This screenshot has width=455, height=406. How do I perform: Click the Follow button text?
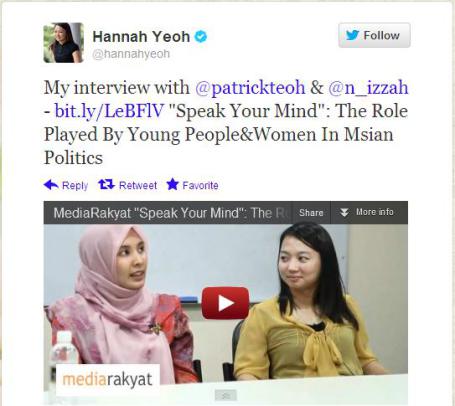381,35
